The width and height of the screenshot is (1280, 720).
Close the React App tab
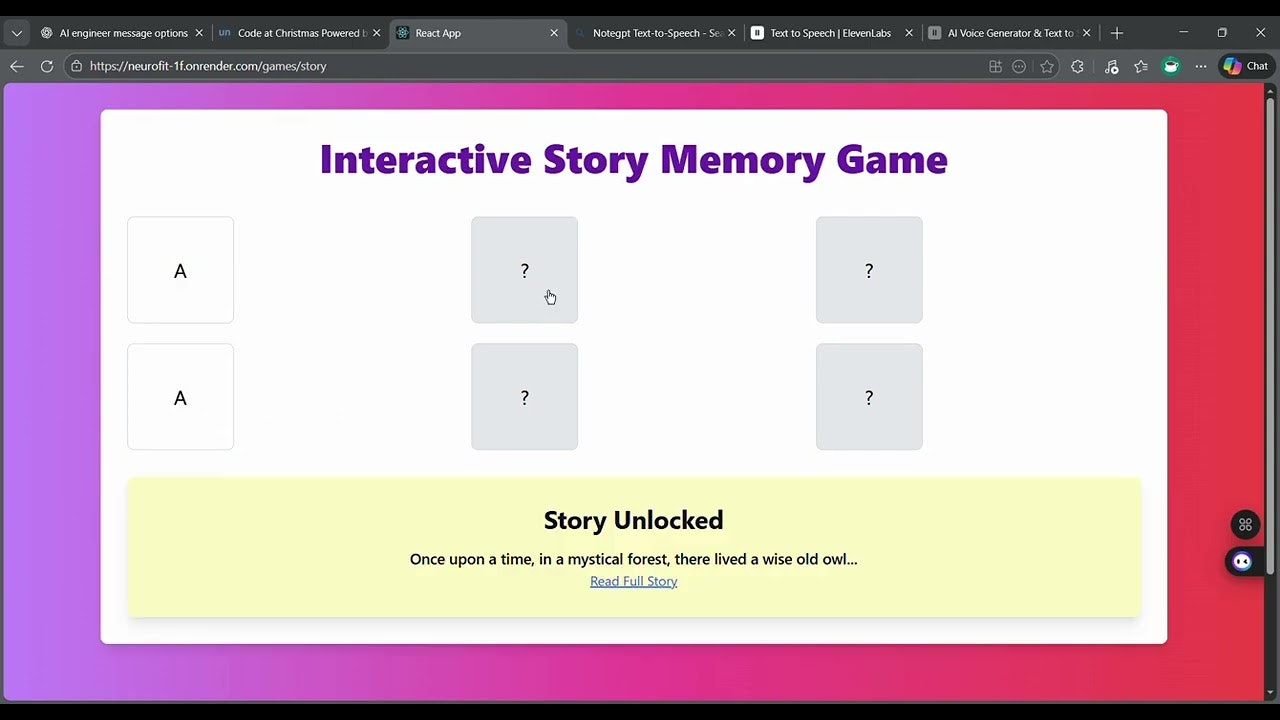(554, 33)
